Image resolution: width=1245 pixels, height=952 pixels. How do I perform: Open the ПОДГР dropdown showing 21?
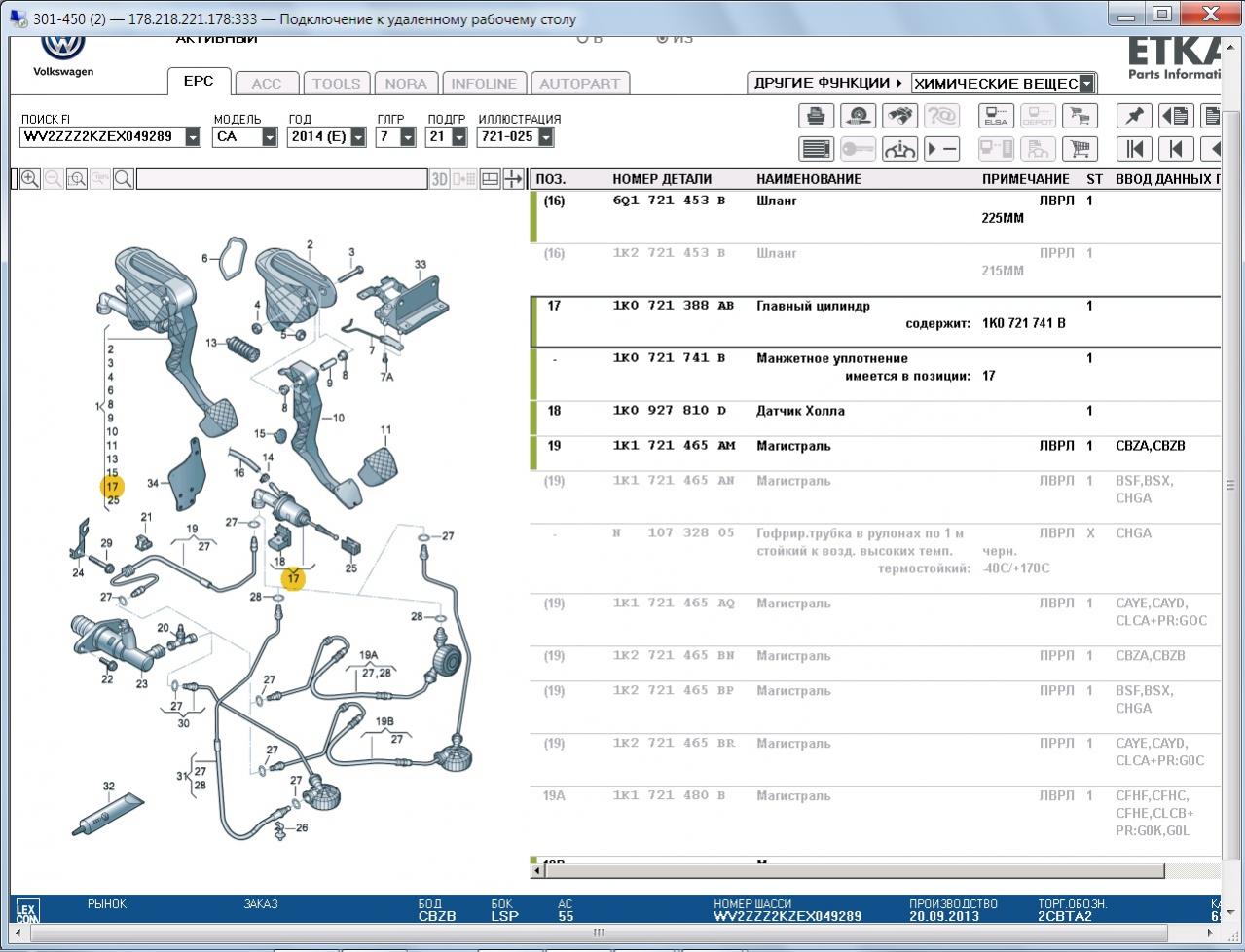pyautogui.click(x=458, y=137)
